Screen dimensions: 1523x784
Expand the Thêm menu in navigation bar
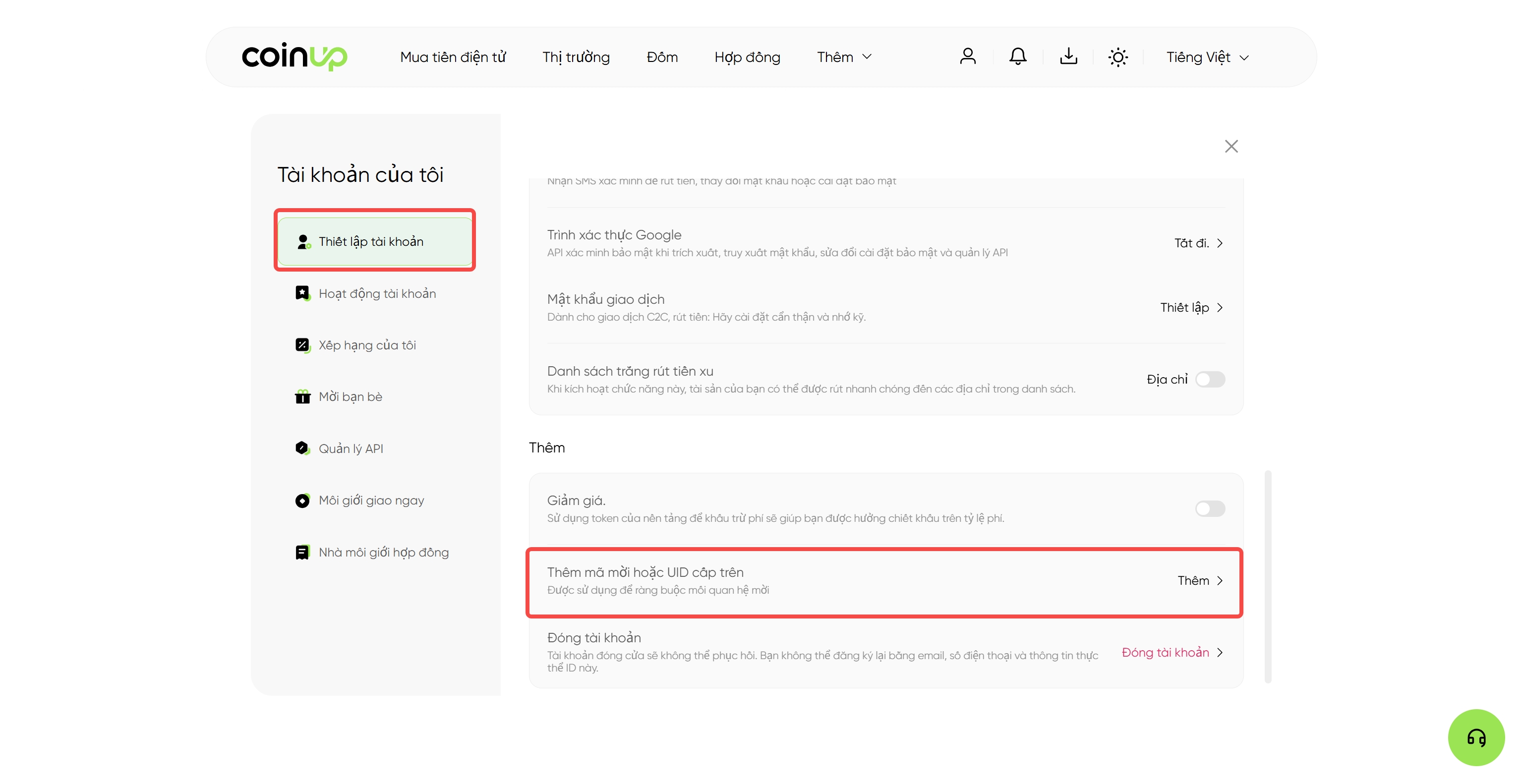pyautogui.click(x=844, y=56)
